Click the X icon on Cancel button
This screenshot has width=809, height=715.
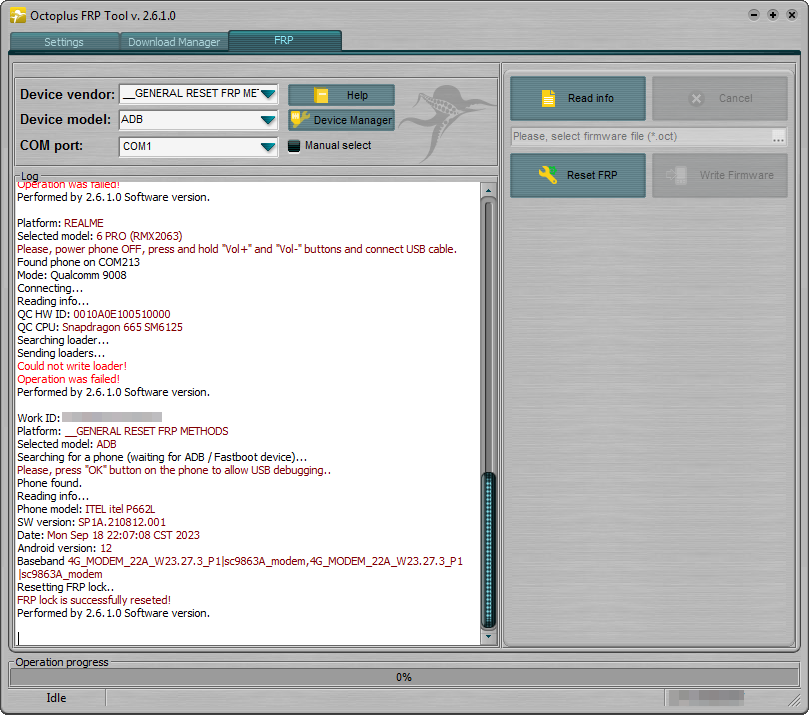tap(697, 99)
